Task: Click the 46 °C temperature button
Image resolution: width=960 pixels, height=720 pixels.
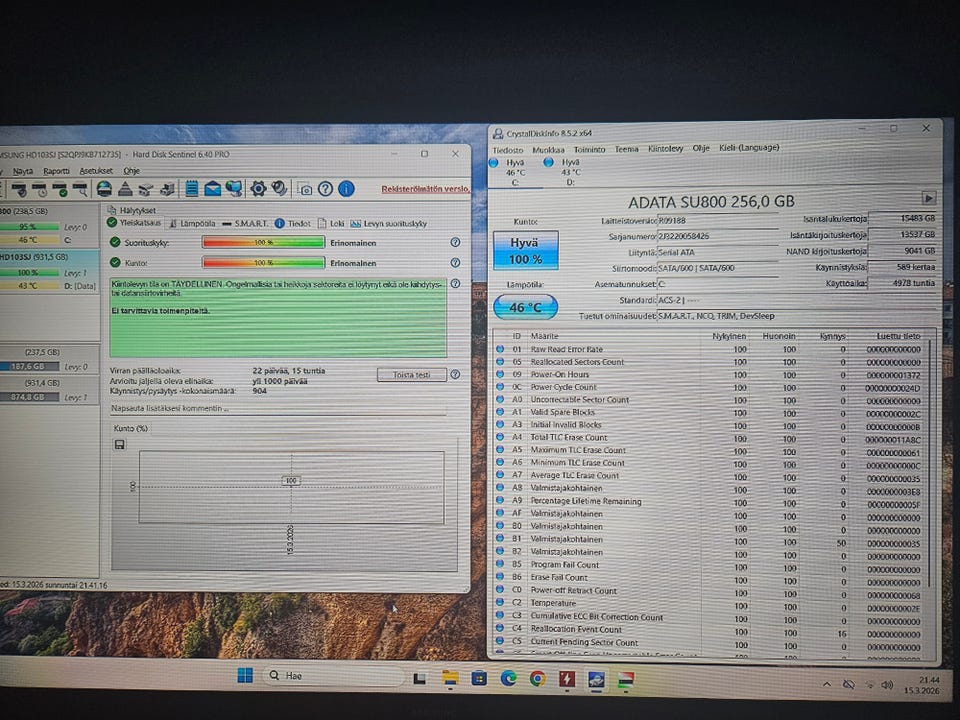Action: tap(525, 307)
